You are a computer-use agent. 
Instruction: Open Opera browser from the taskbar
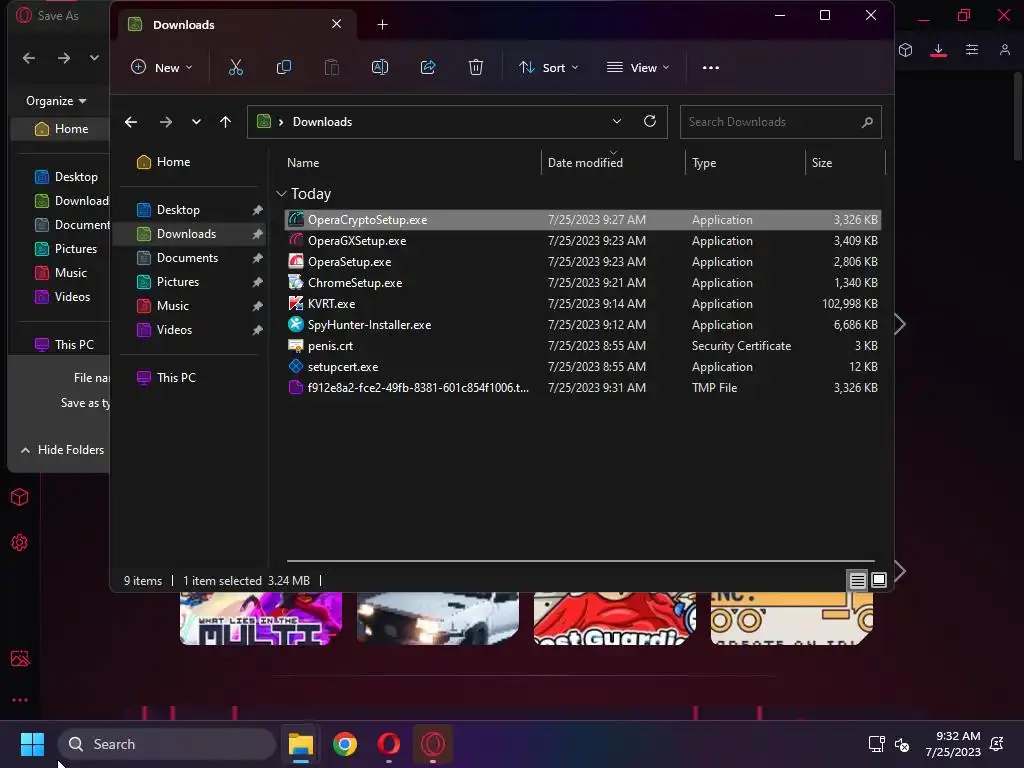[389, 744]
